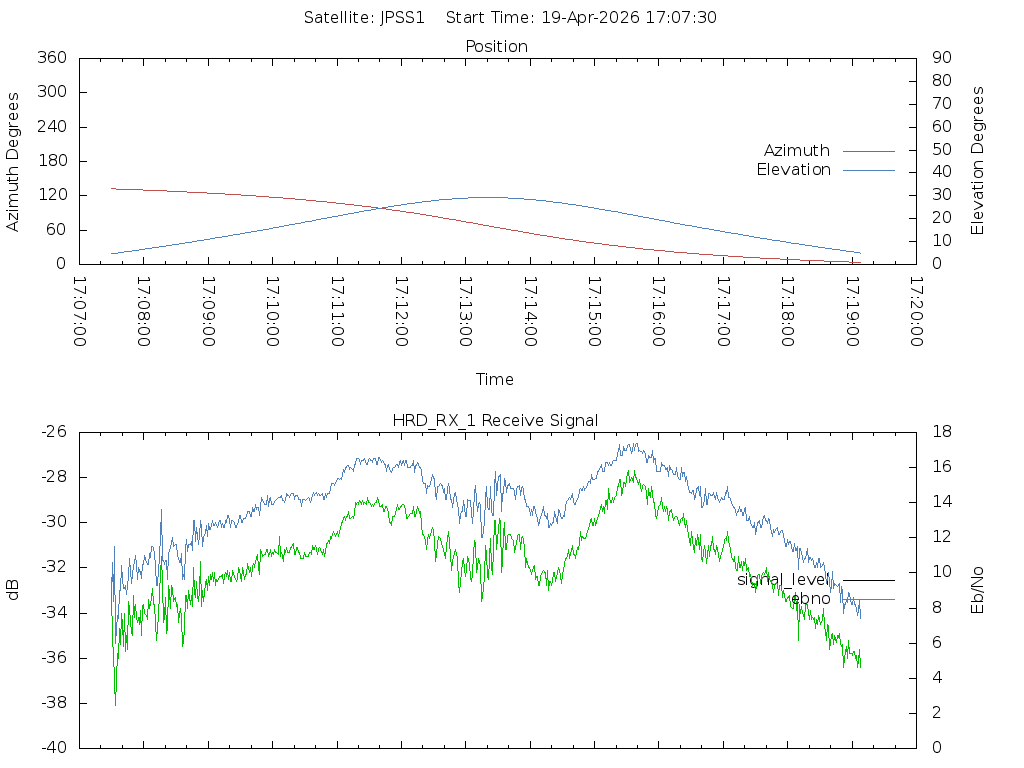This screenshot has width=1024, height=768.
Task: Click the ebno legend entry text
Action: click(810, 599)
